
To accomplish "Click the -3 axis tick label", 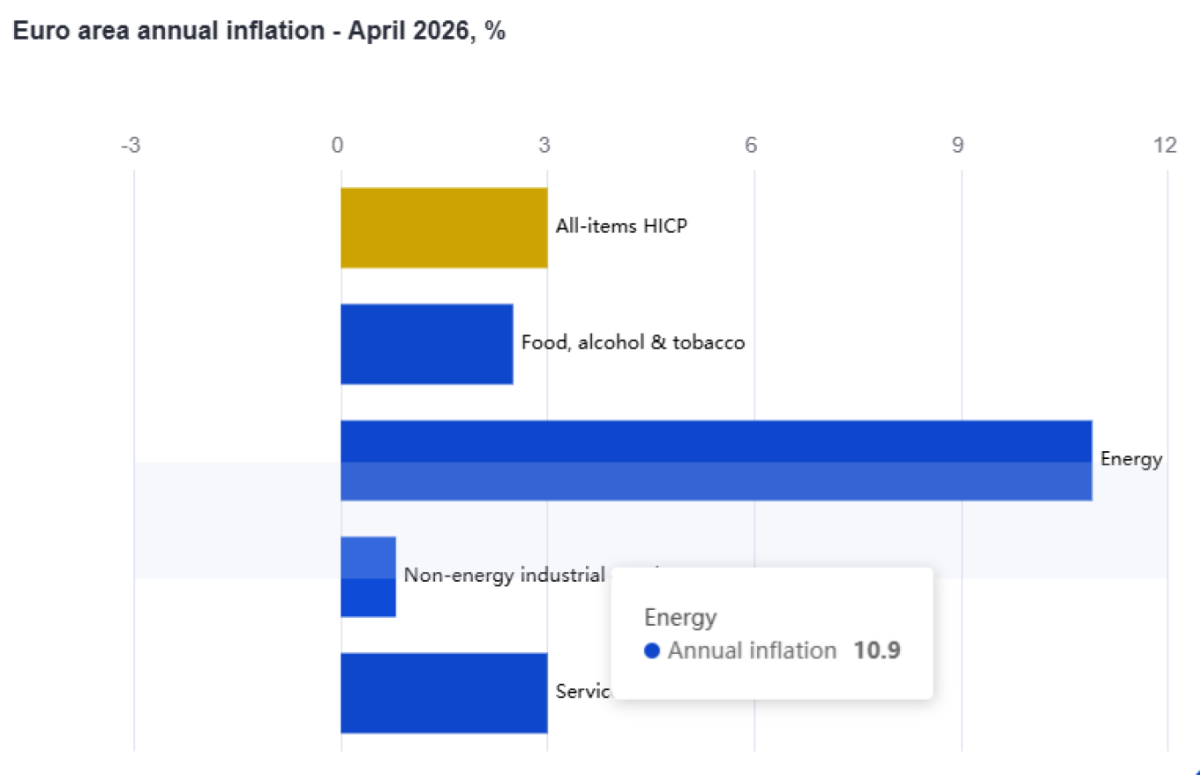I will 130,146.
